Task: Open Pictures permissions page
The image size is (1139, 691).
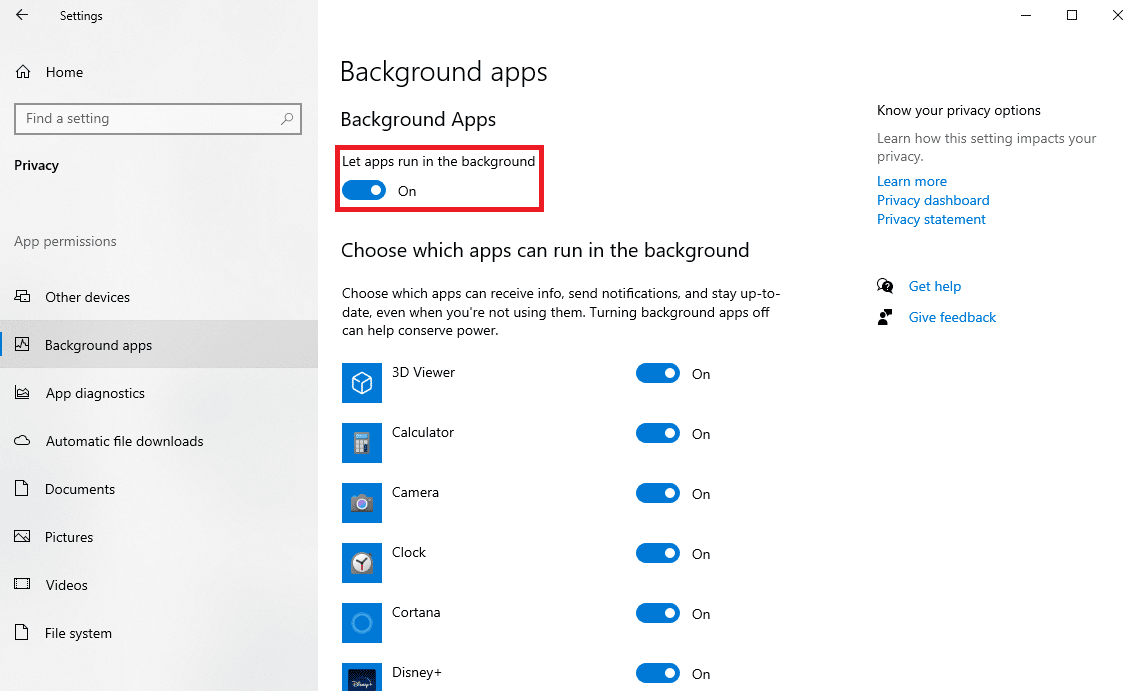Action: (x=158, y=536)
